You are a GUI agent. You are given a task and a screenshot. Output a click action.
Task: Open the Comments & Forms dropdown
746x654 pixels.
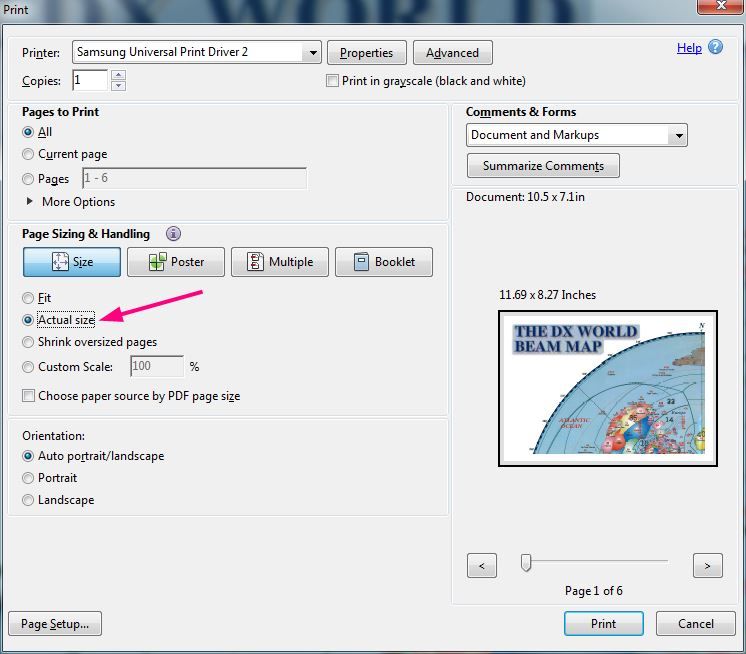[679, 135]
